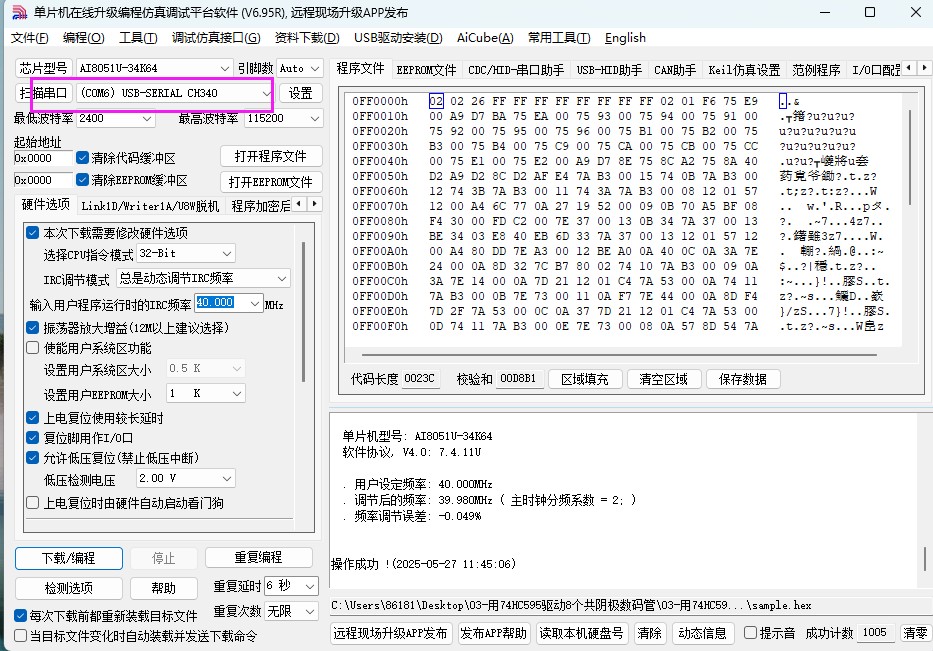Click the 保存数据 button

tap(743, 379)
